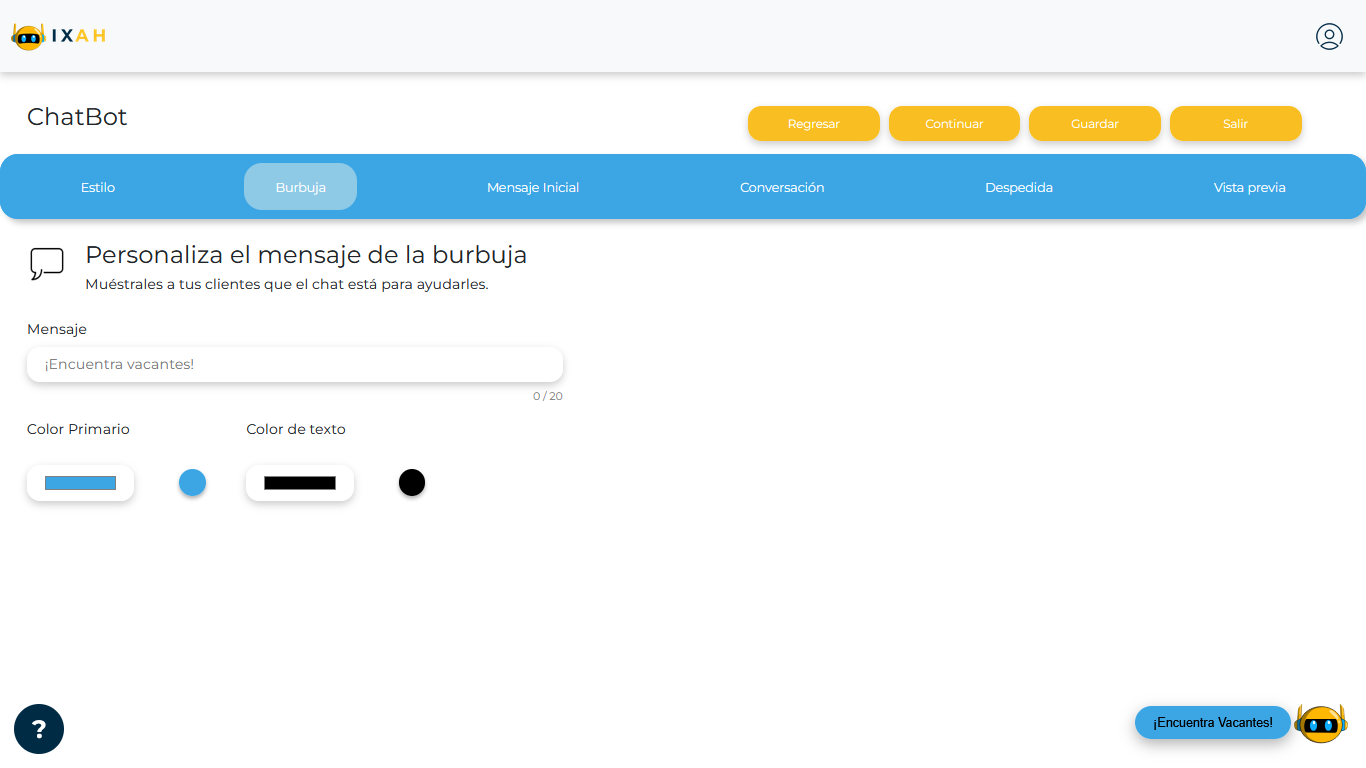Click heading Personaliza el mensaje de la burbuja
The width and height of the screenshot is (1366, 768).
pyautogui.click(x=306, y=255)
